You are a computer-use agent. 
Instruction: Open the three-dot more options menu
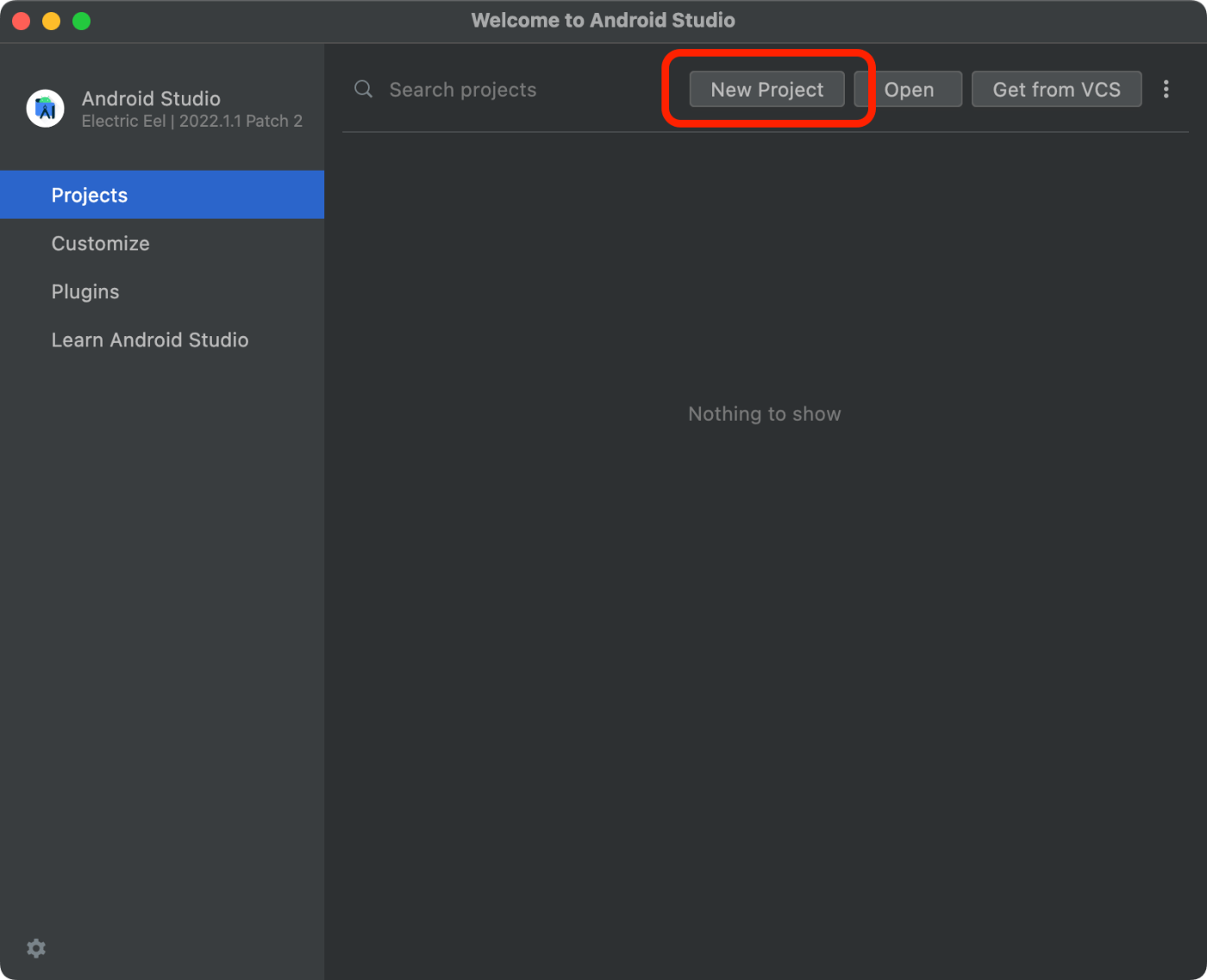[1166, 89]
